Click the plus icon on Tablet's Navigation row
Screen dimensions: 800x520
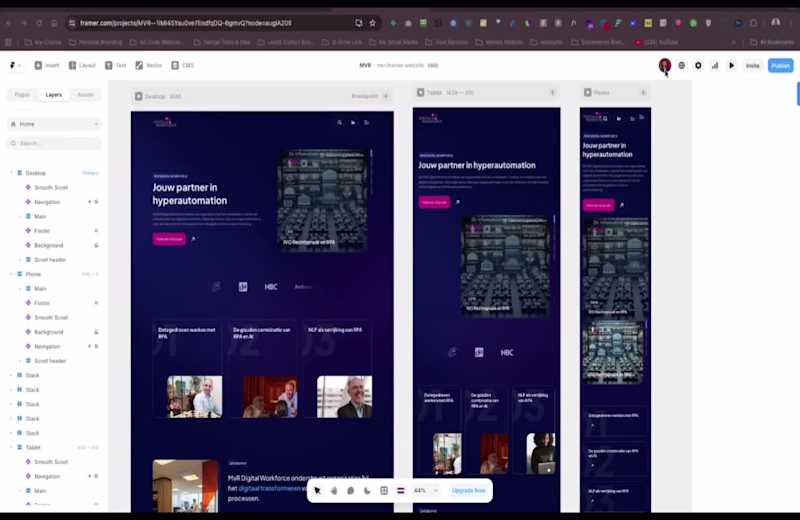click(x=89, y=476)
